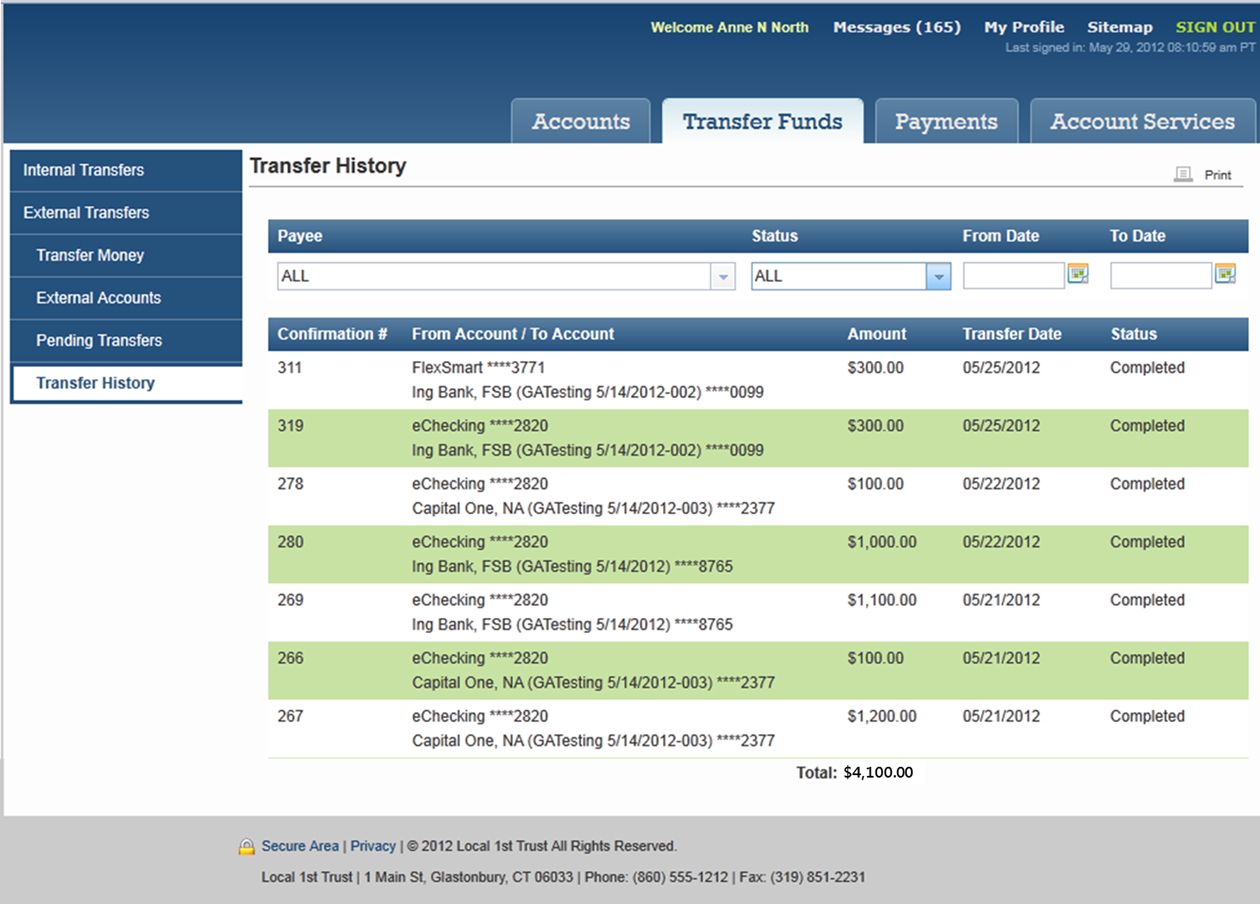This screenshot has width=1260, height=904.
Task: Expand the Payee dropdown arrow
Action: pyautogui.click(x=723, y=277)
